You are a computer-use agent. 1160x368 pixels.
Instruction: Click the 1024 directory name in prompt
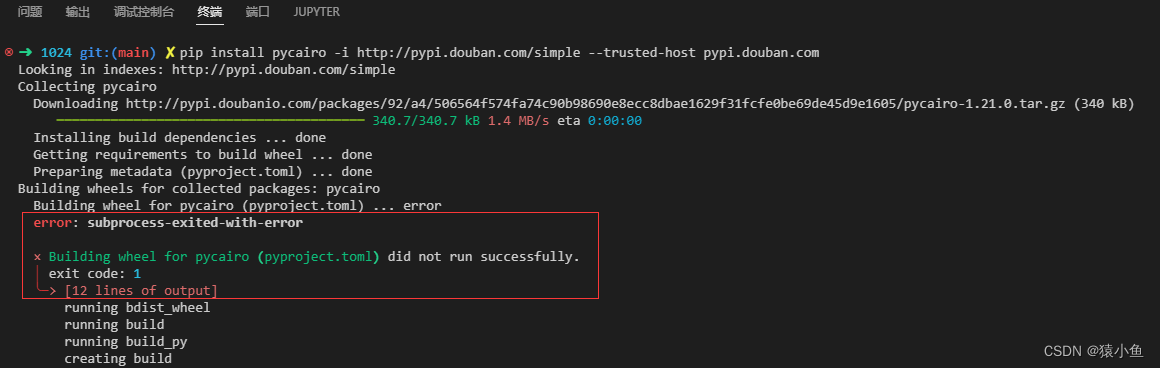click(x=56, y=53)
